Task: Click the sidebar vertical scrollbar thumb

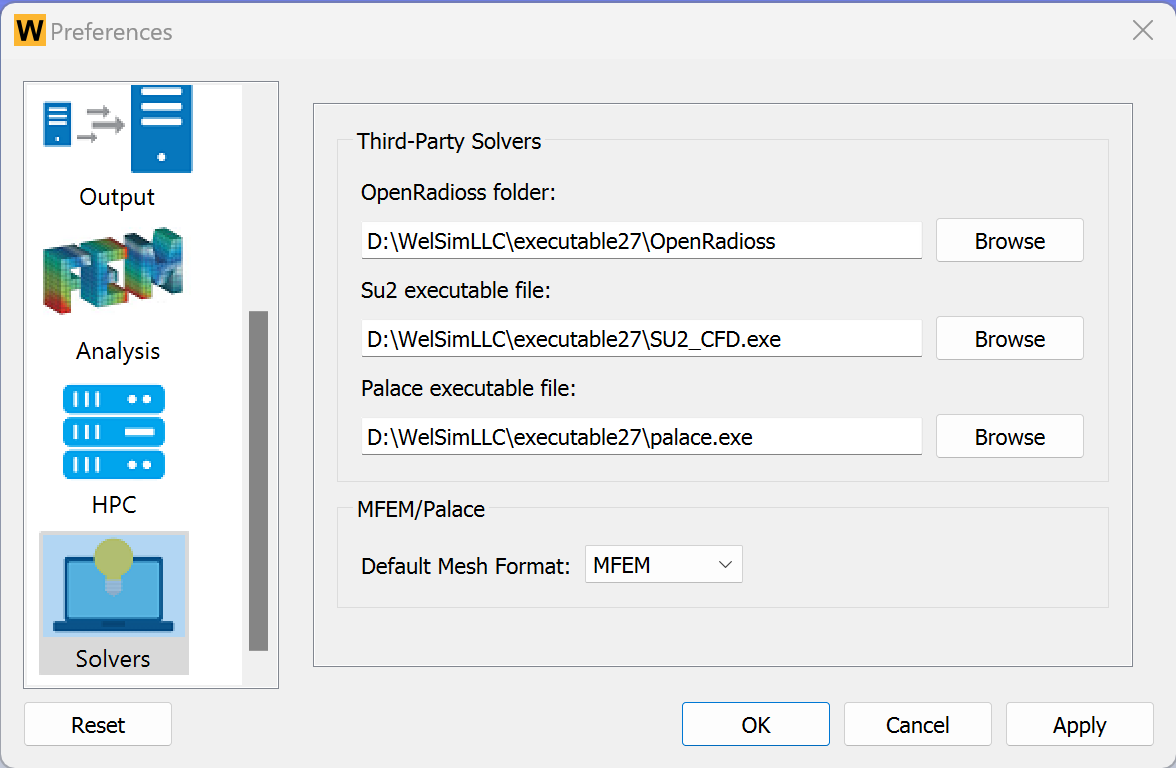Action: coord(258,480)
